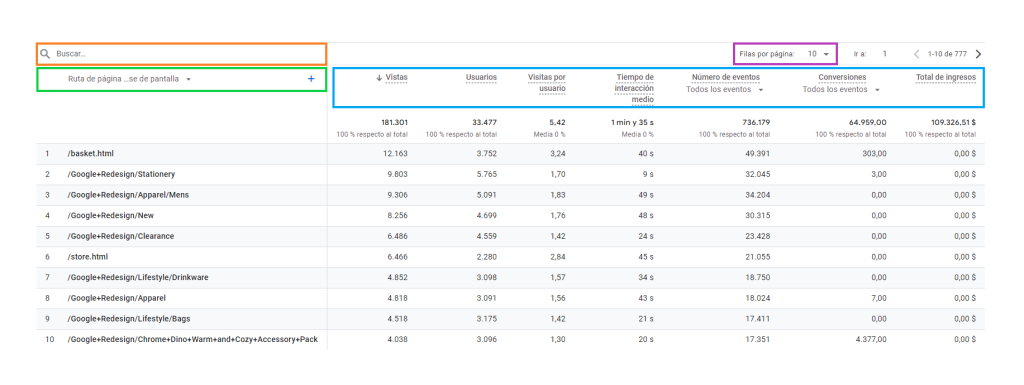Select the /basket.html row
Image resolution: width=1024 pixels, height=385 pixels.
(510, 154)
